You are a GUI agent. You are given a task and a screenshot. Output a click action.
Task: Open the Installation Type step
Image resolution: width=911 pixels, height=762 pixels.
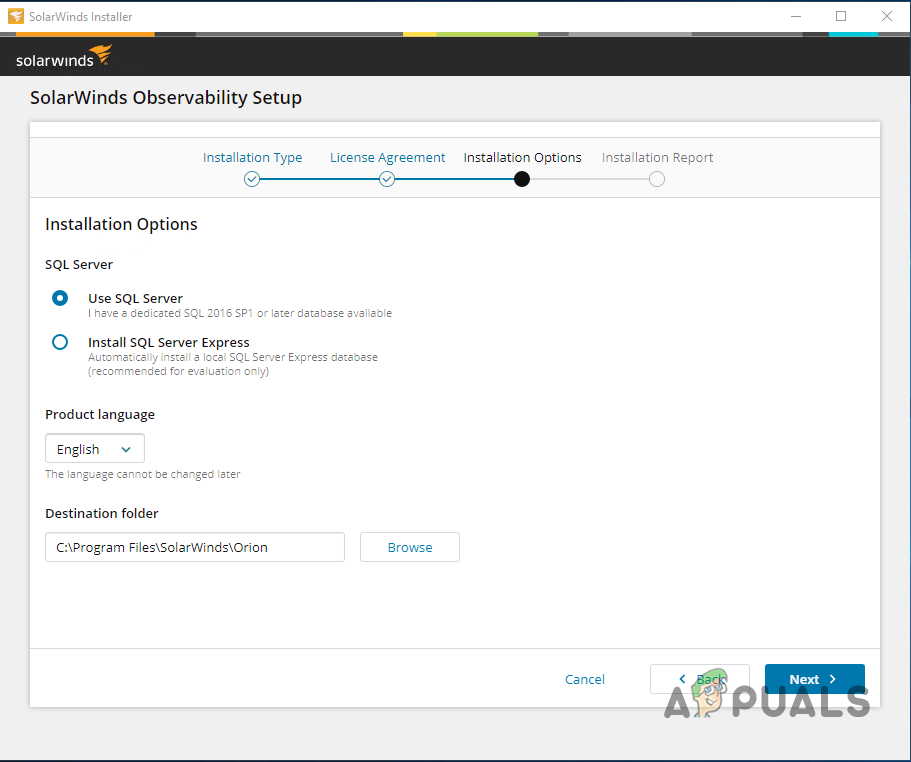[252, 157]
